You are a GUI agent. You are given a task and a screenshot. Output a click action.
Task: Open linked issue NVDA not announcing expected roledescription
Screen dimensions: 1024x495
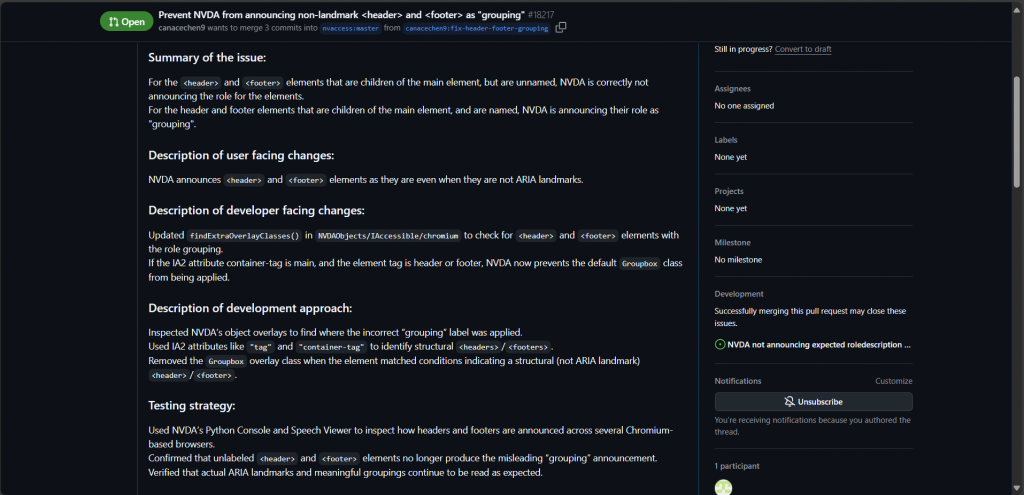[819, 344]
